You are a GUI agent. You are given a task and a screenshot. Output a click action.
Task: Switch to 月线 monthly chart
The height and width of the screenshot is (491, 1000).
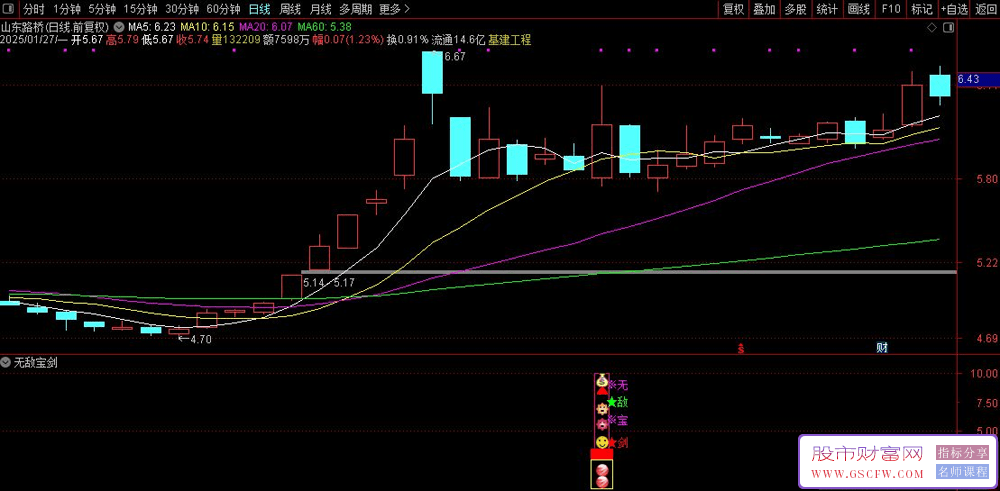point(320,9)
